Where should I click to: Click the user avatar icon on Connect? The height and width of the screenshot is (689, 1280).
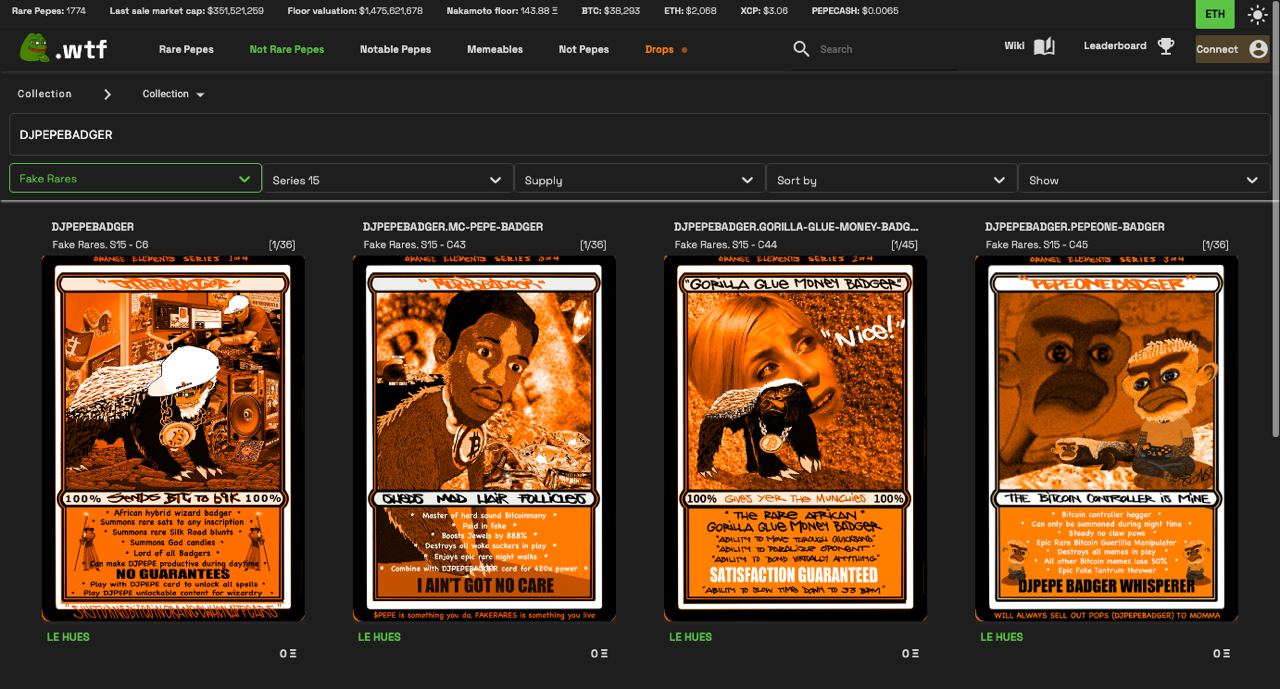click(x=1258, y=49)
